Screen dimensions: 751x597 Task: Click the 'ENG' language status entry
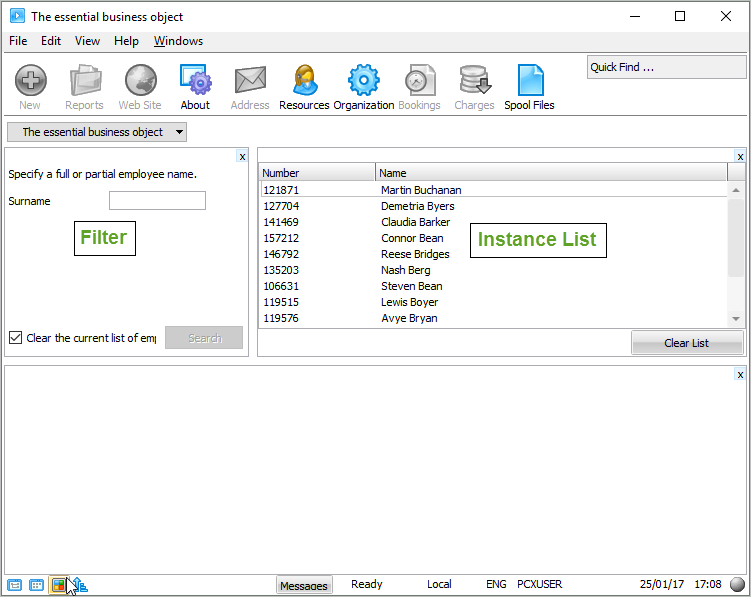pyautogui.click(x=496, y=584)
